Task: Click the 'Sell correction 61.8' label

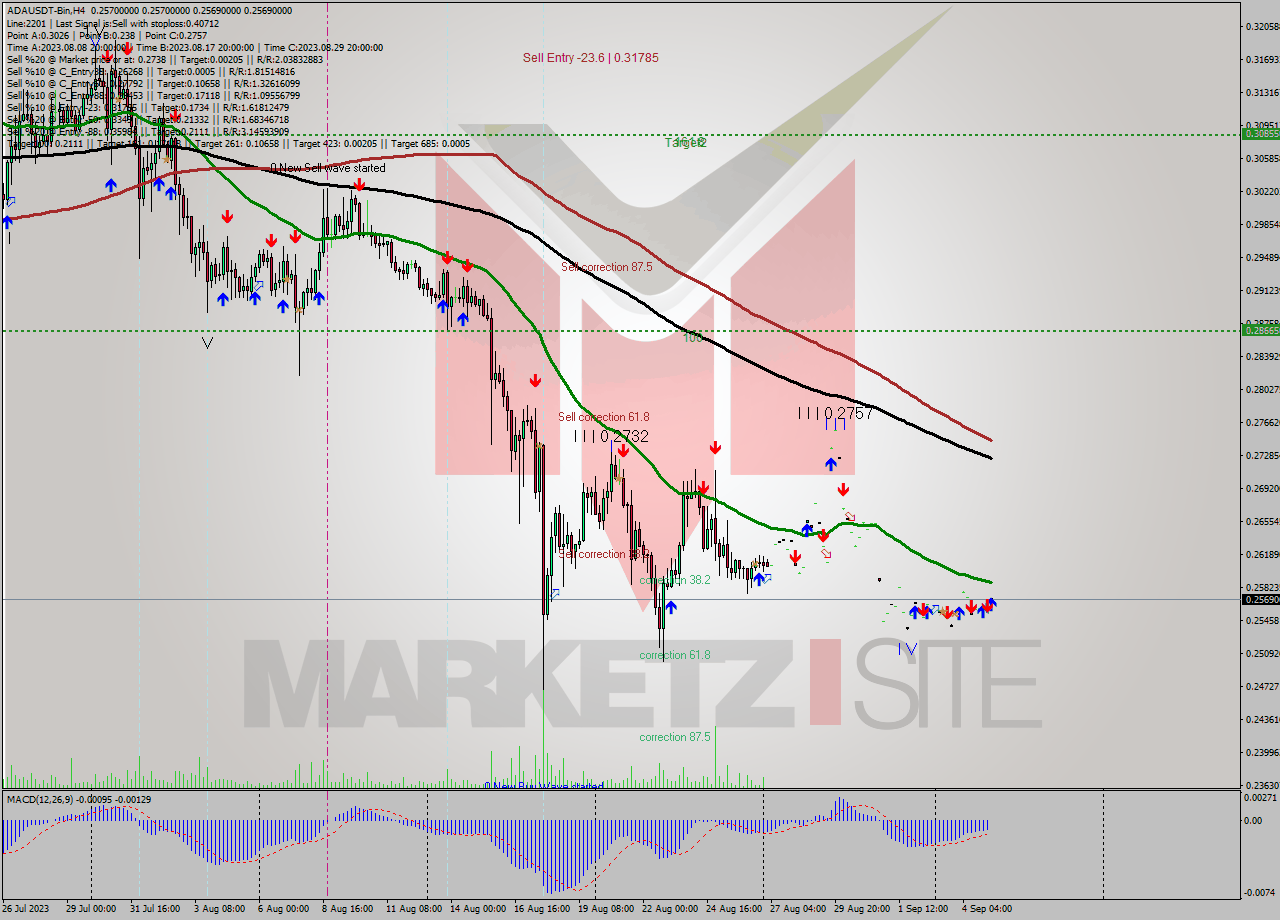Action: [x=604, y=416]
